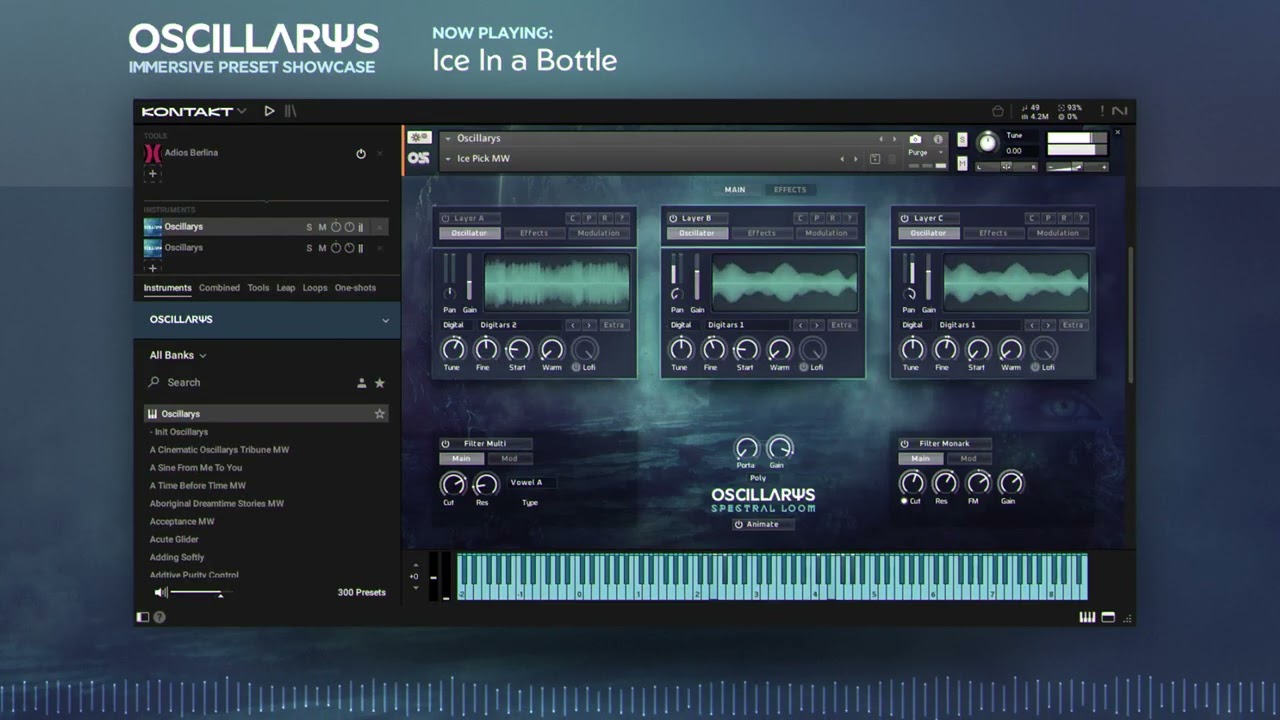Image resolution: width=1280 pixels, height=720 pixels.
Task: Open Filter Multi Vowel A type dropdown
Action: (531, 482)
